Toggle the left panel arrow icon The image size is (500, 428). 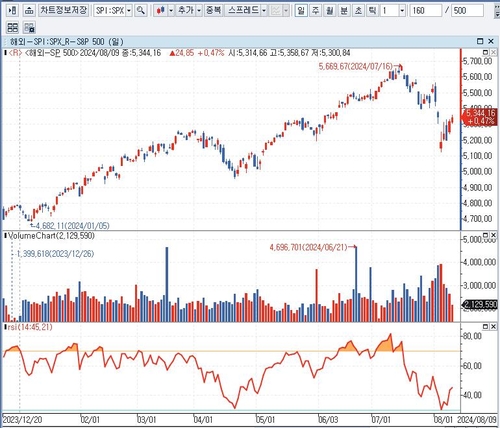tap(13, 11)
